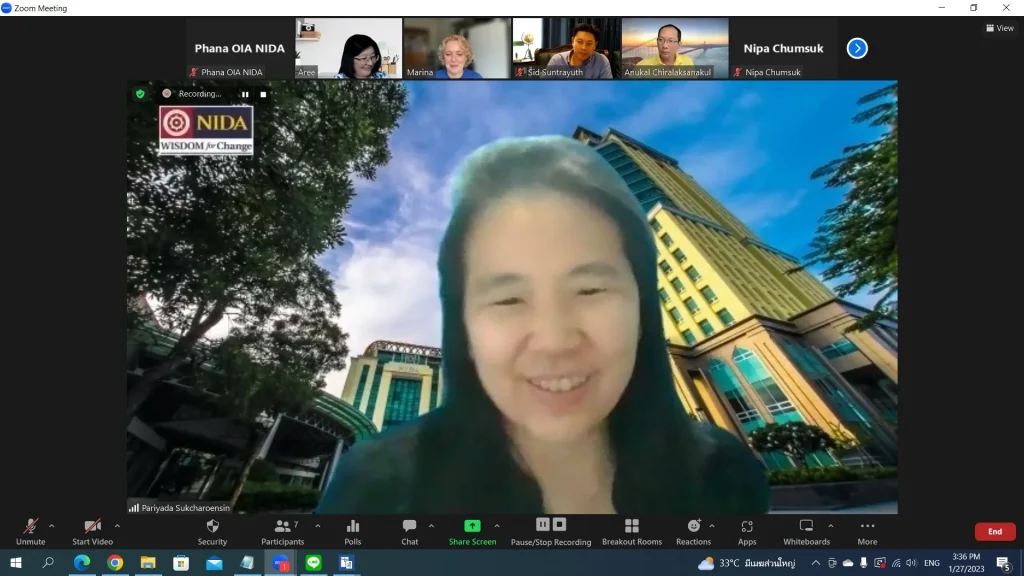
Task: Stop the recording
Action: click(558, 522)
